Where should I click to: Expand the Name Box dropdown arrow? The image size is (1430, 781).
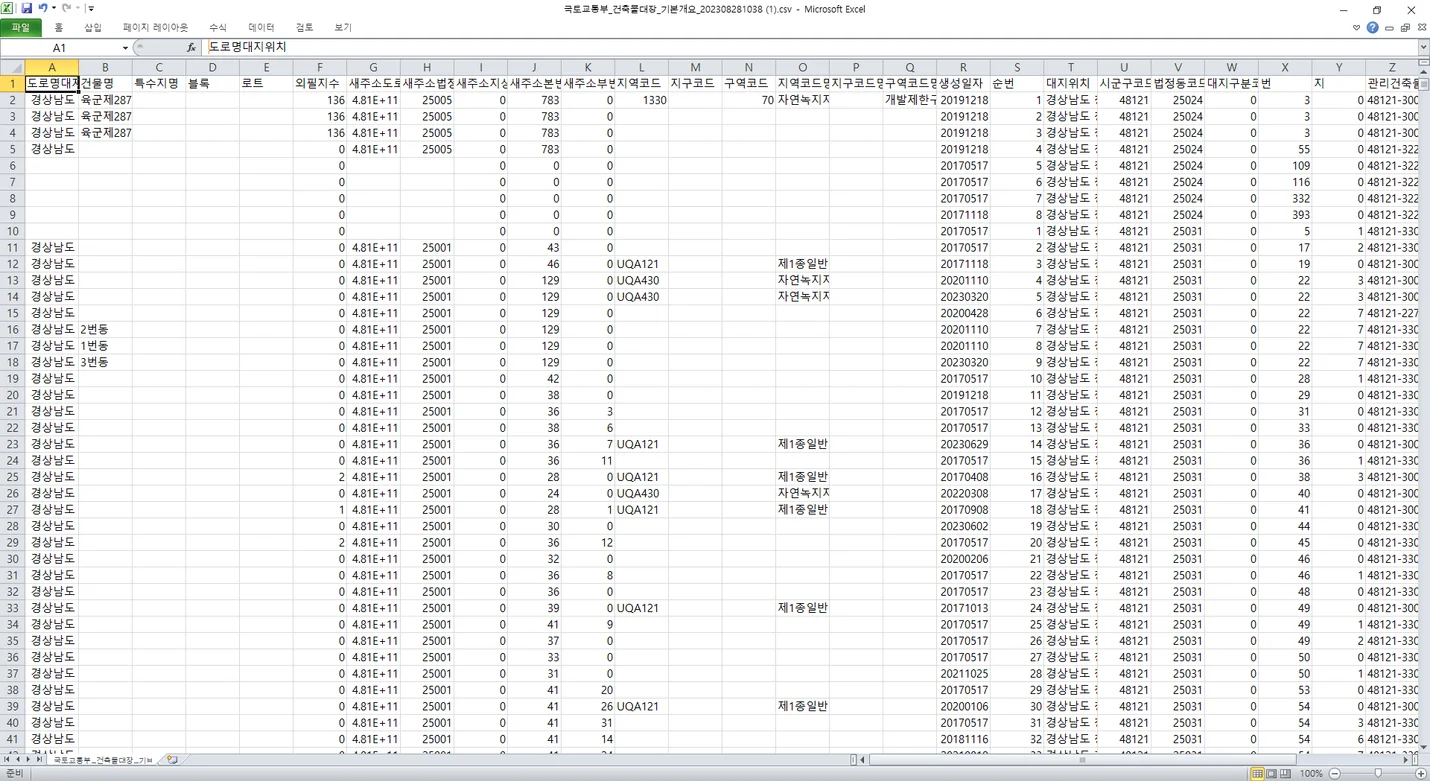pos(125,48)
